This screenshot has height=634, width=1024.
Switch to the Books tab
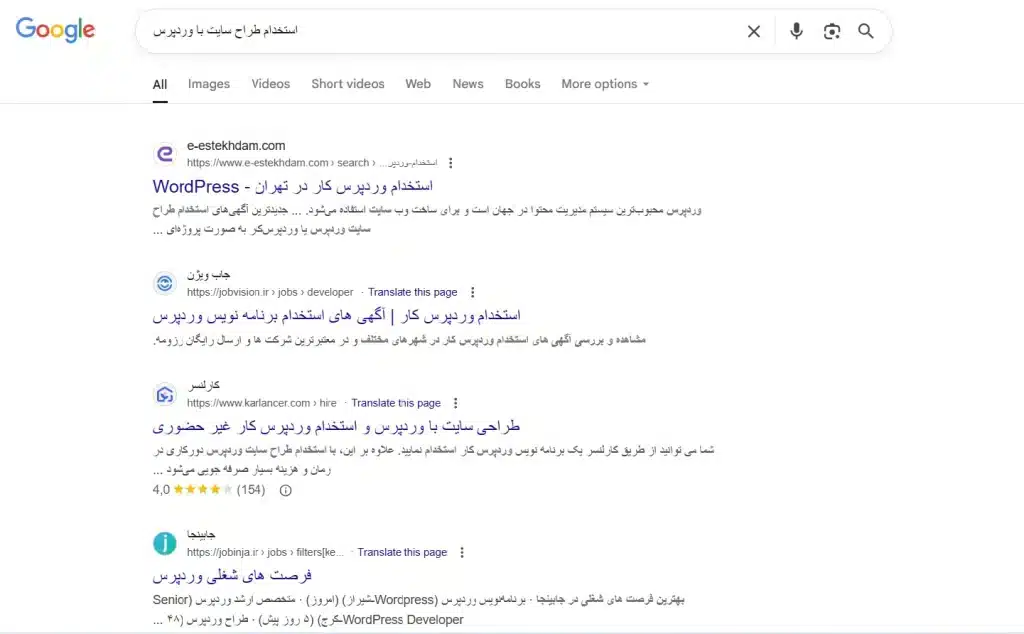coord(522,84)
